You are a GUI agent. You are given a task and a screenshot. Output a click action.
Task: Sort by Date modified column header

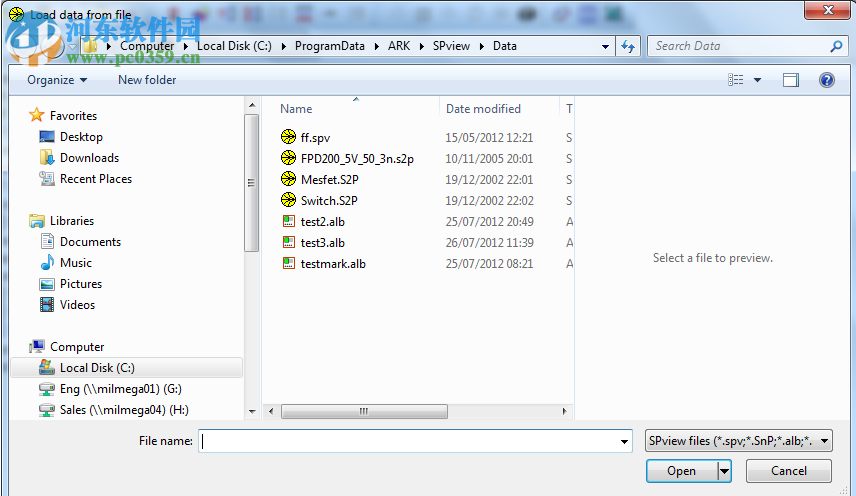coord(483,109)
